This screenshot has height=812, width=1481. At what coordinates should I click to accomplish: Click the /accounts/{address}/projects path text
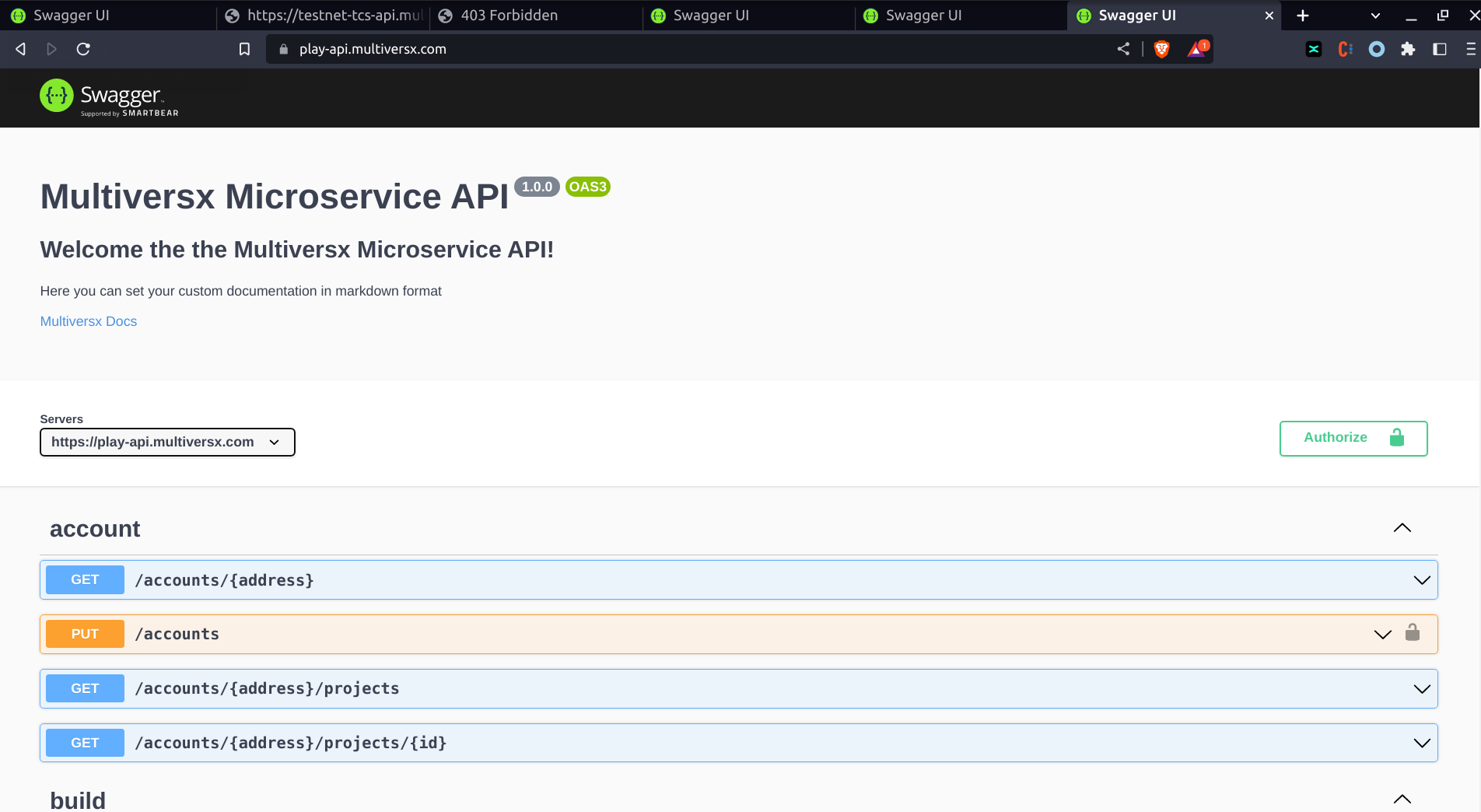(x=268, y=688)
